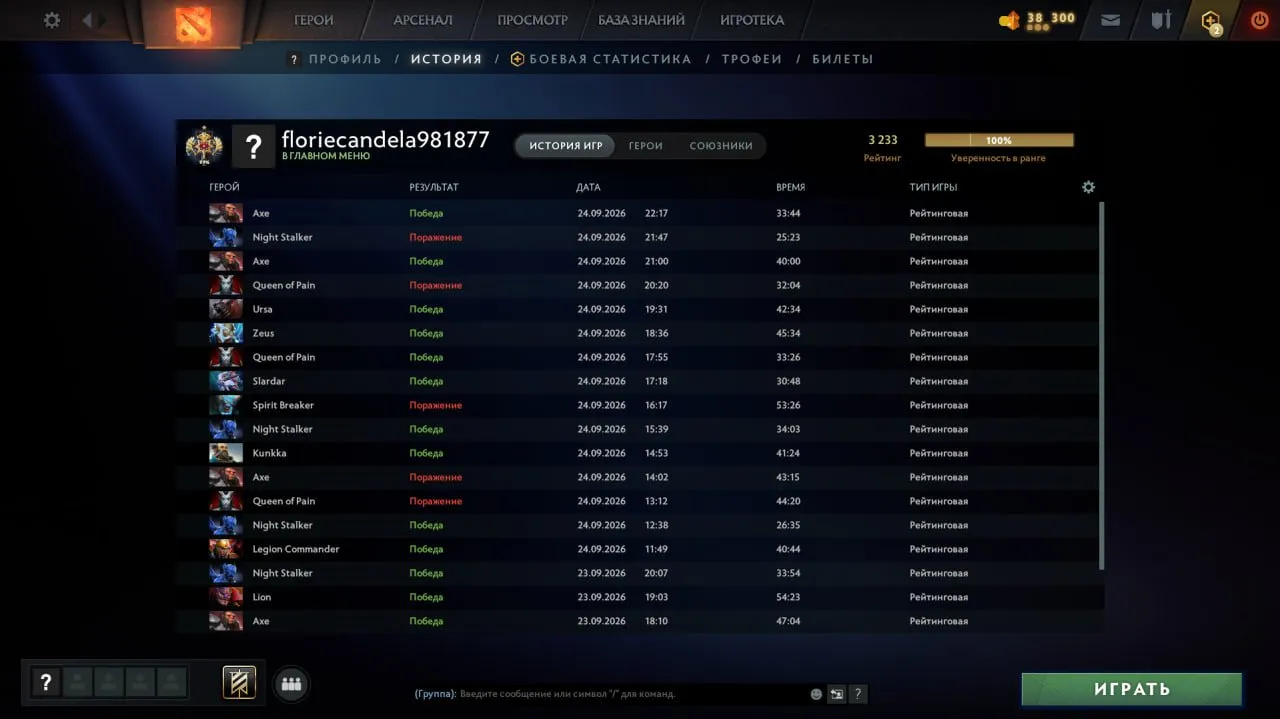1280x719 pixels.
Task: Open the ПРОСМОТР top menu
Action: coord(533,20)
